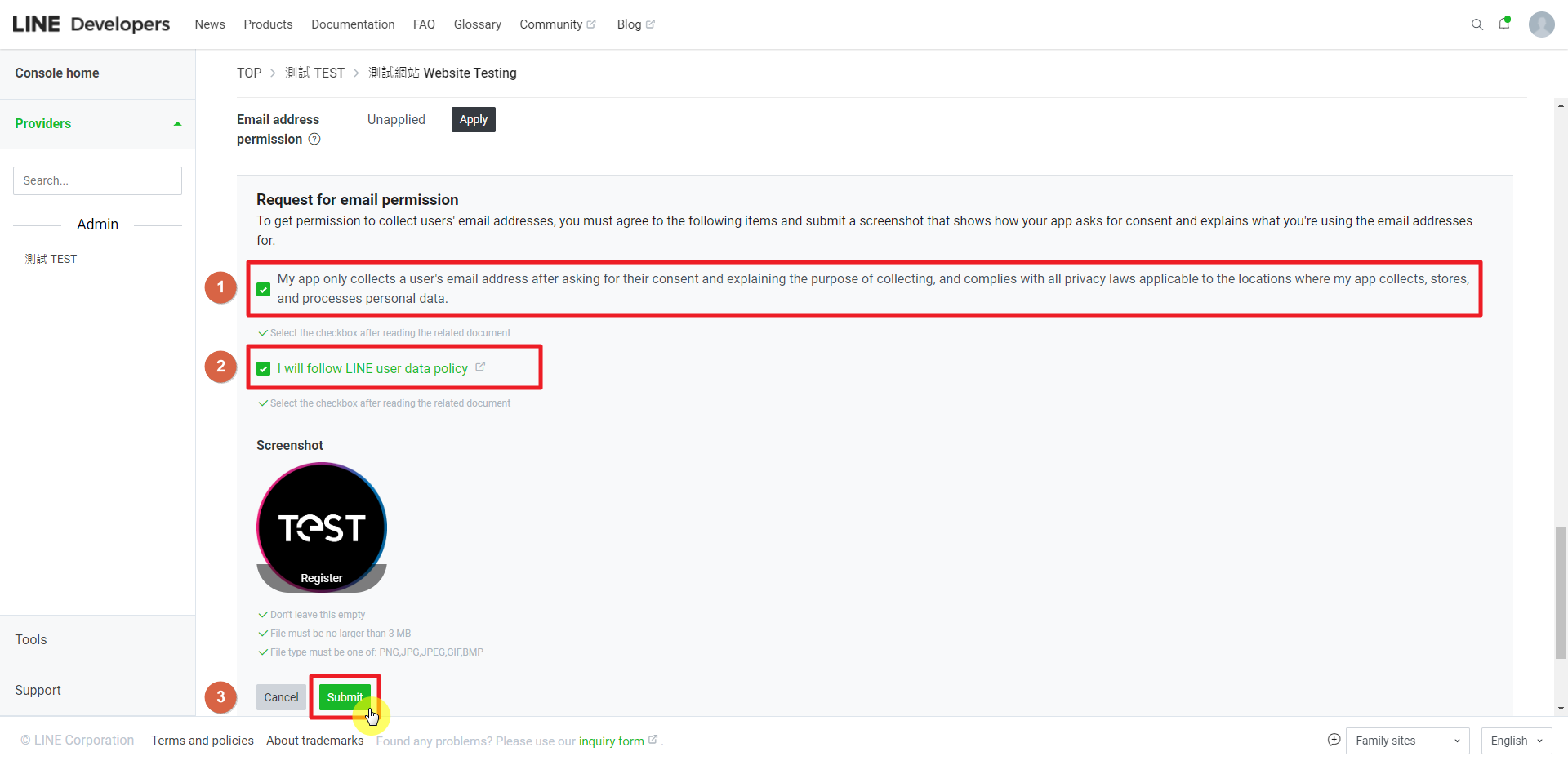Click the page vertical scrollbar thumb
The height and width of the screenshot is (765, 1568).
[x=1561, y=592]
